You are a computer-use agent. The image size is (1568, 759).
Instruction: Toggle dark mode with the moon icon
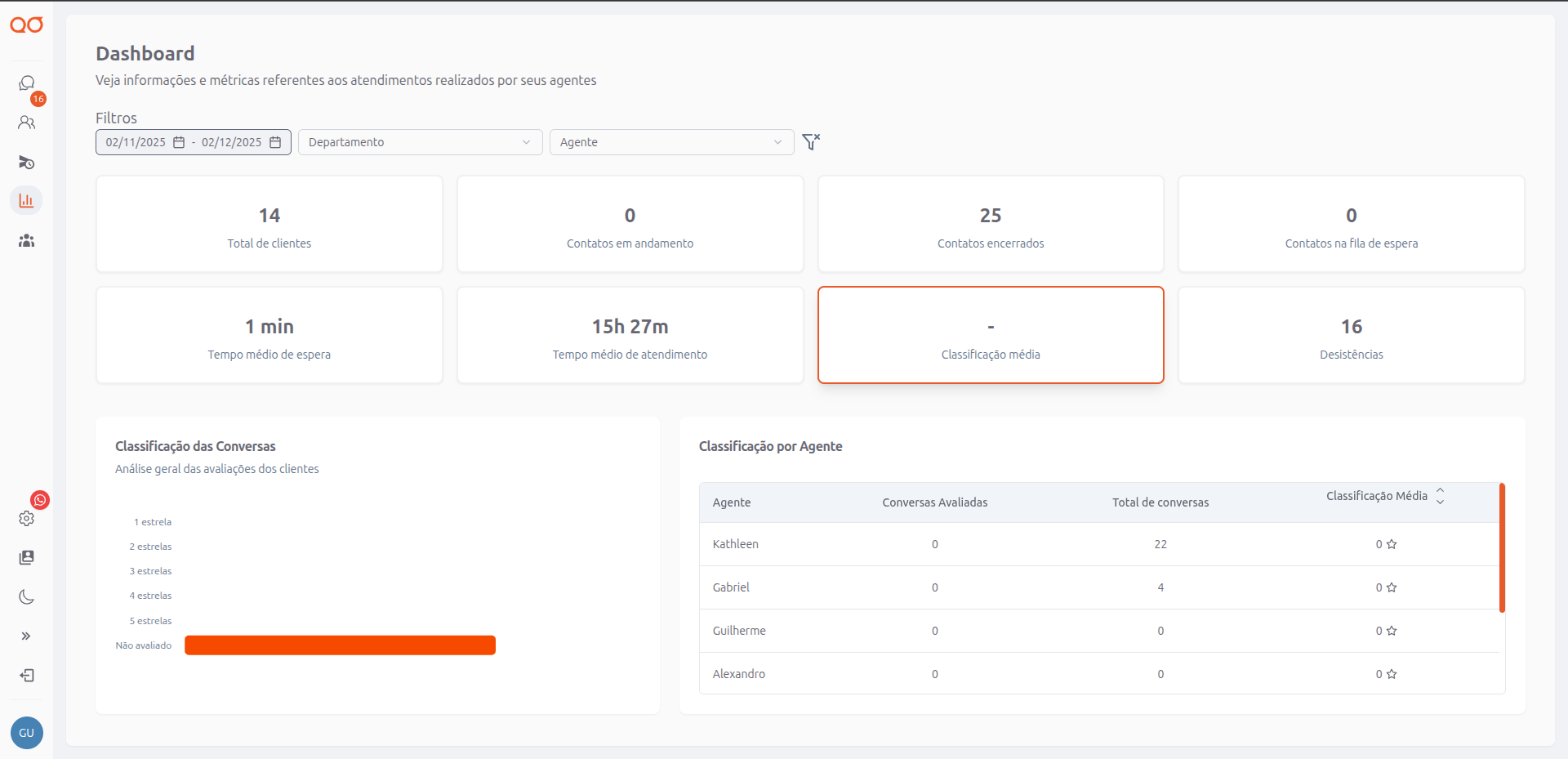pos(26,597)
